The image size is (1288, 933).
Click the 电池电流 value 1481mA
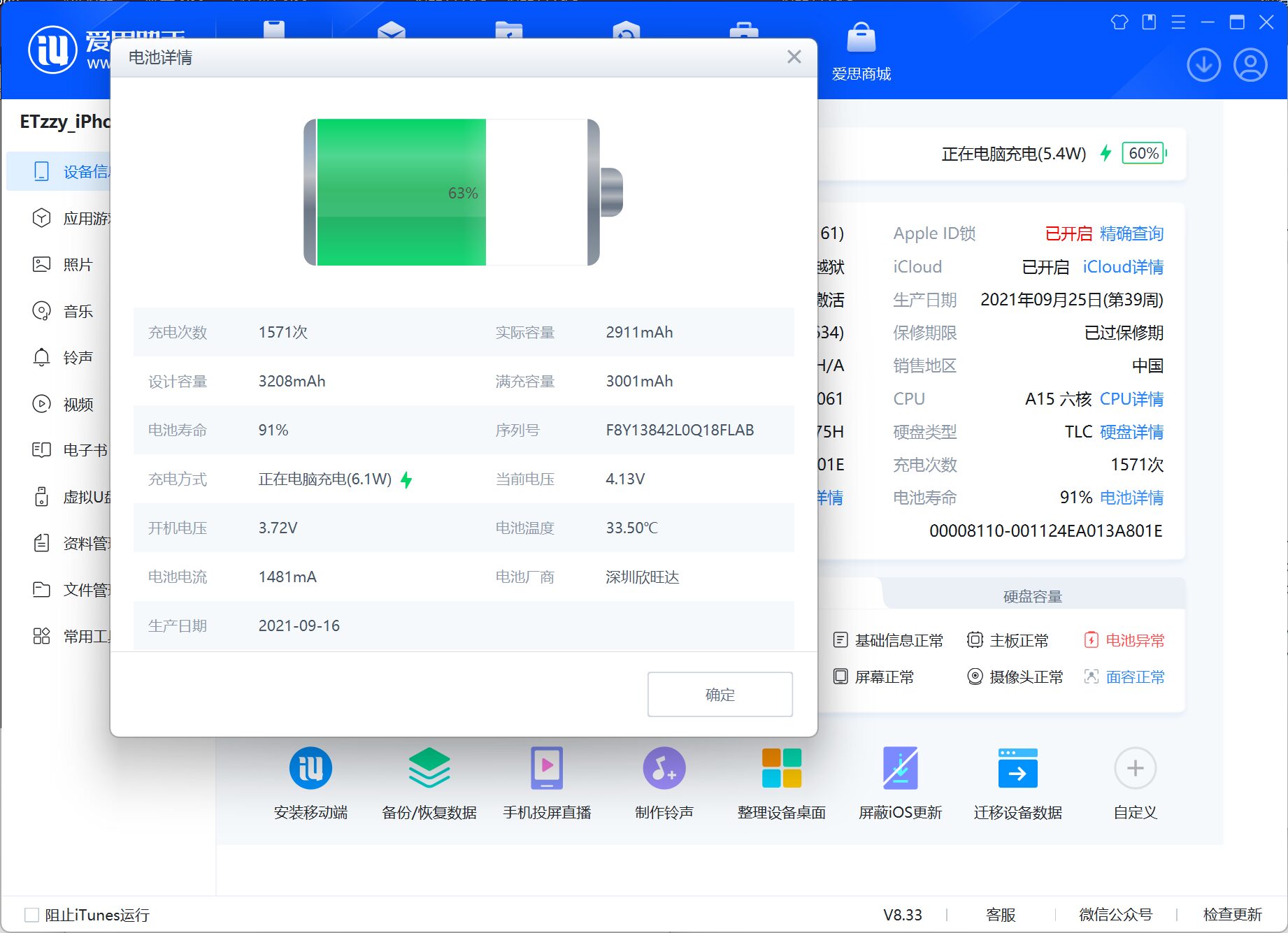click(287, 577)
